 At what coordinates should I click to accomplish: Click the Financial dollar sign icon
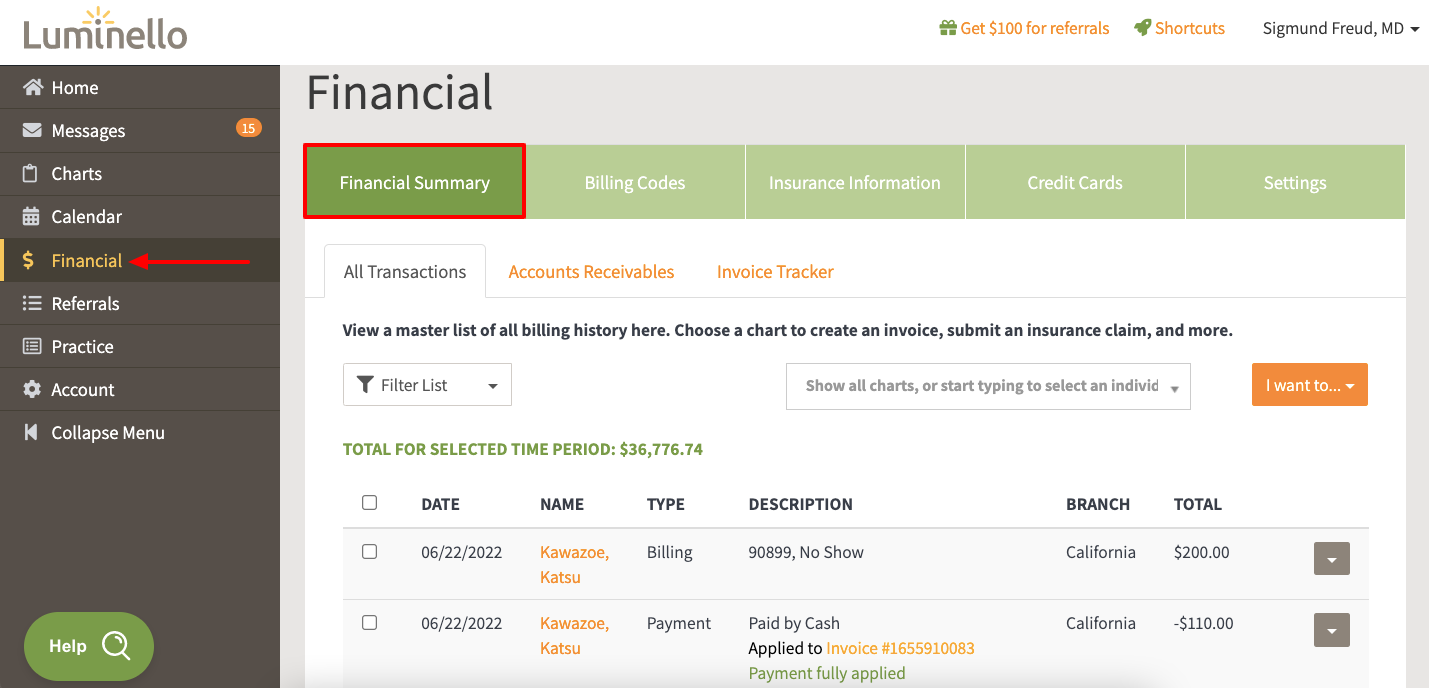[28, 261]
